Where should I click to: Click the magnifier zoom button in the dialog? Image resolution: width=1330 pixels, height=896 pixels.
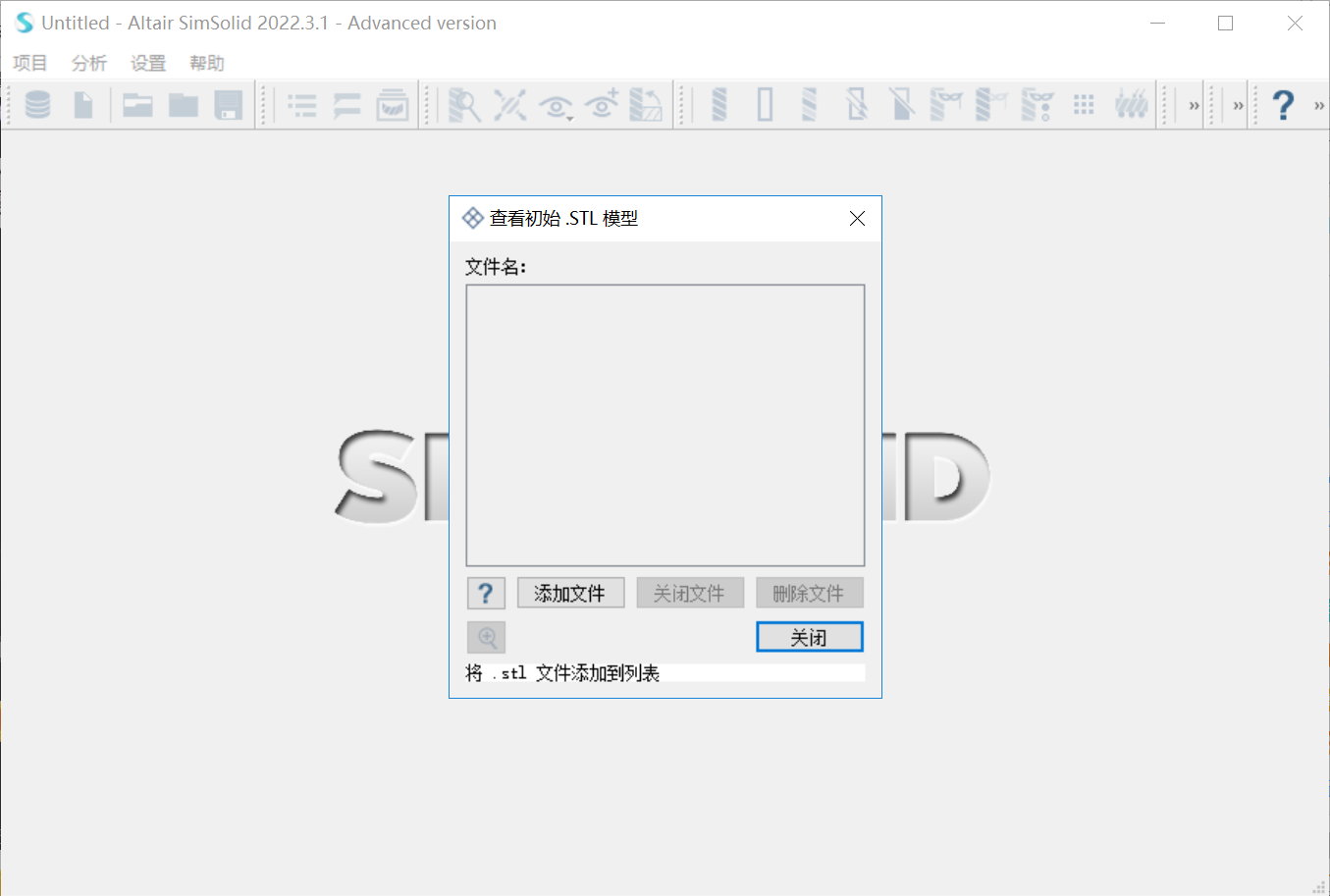pos(486,637)
